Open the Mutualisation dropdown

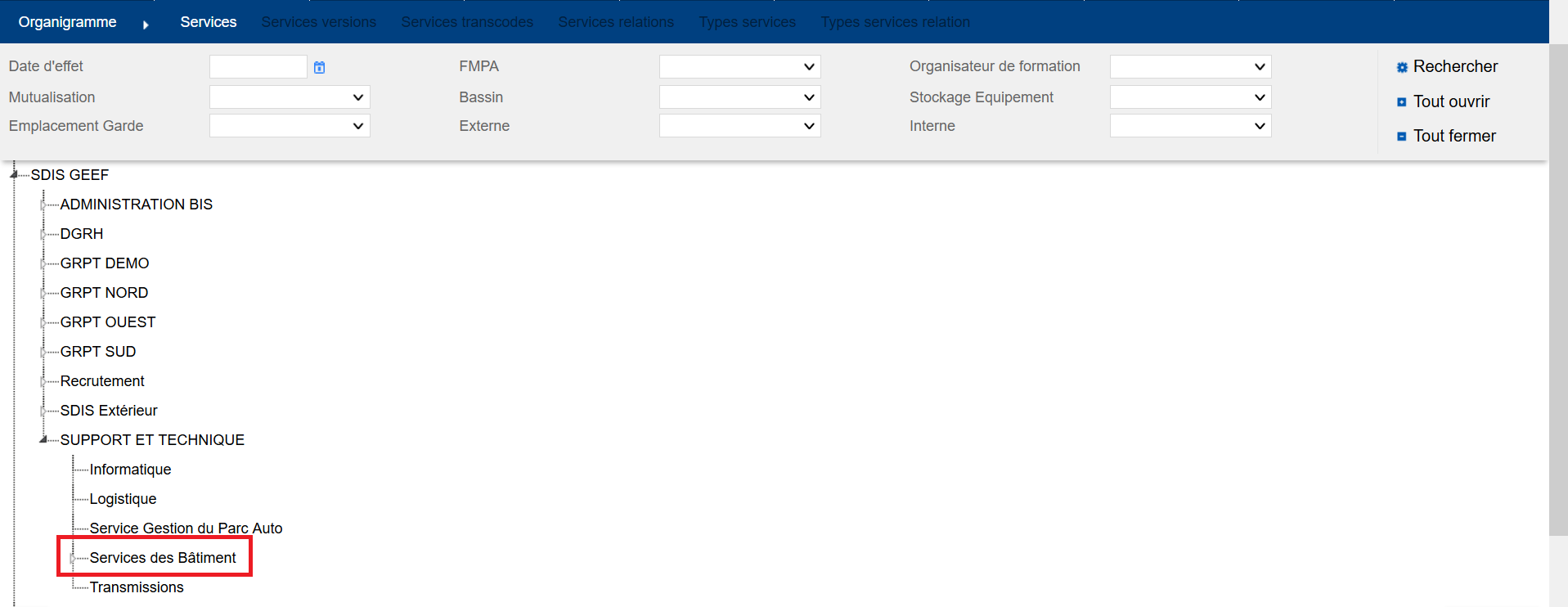pos(290,97)
